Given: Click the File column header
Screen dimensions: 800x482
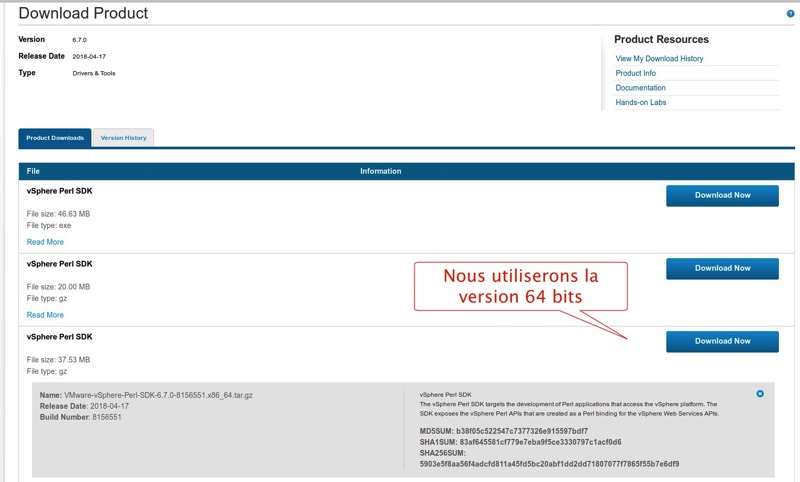Looking at the screenshot, I should coord(33,171).
